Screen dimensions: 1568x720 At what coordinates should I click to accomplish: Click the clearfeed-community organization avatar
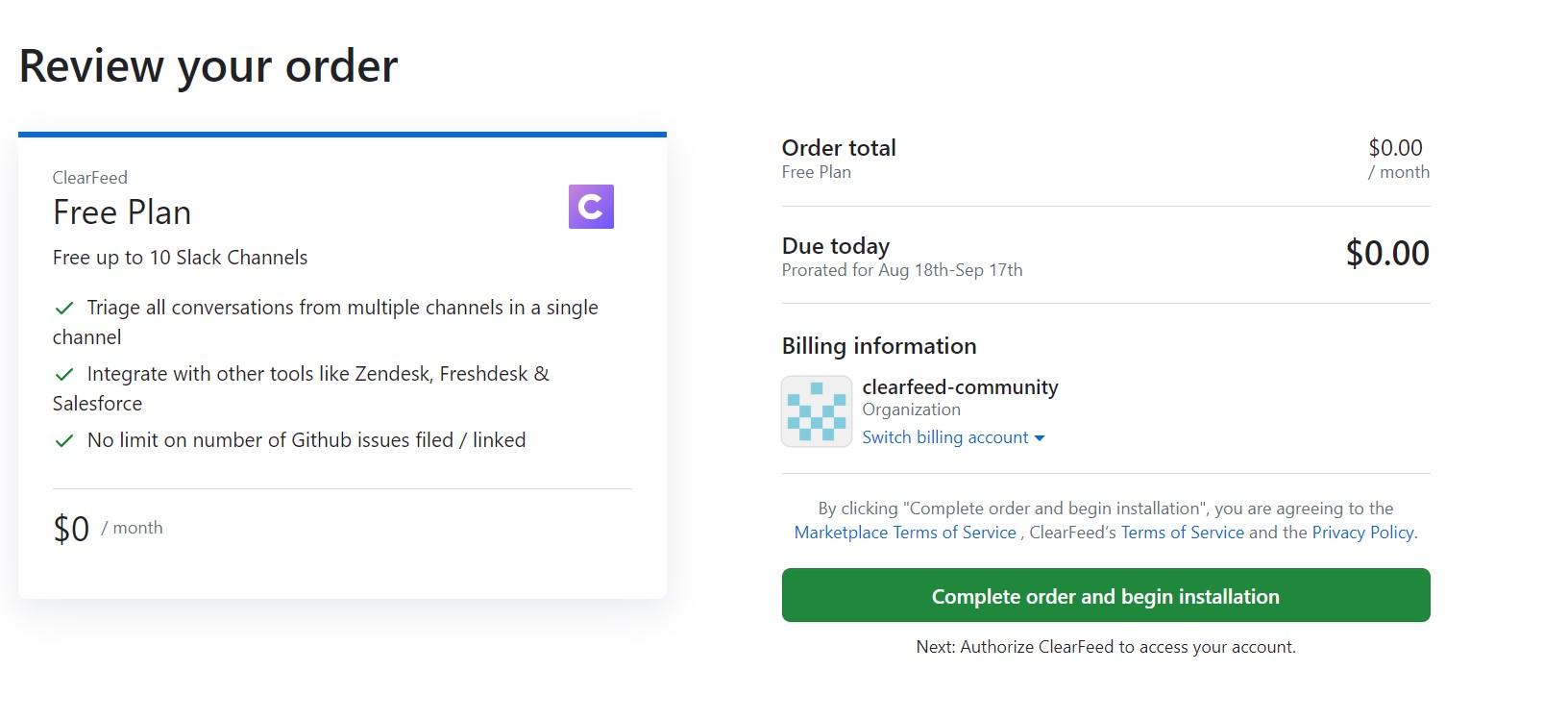pyautogui.click(x=817, y=411)
